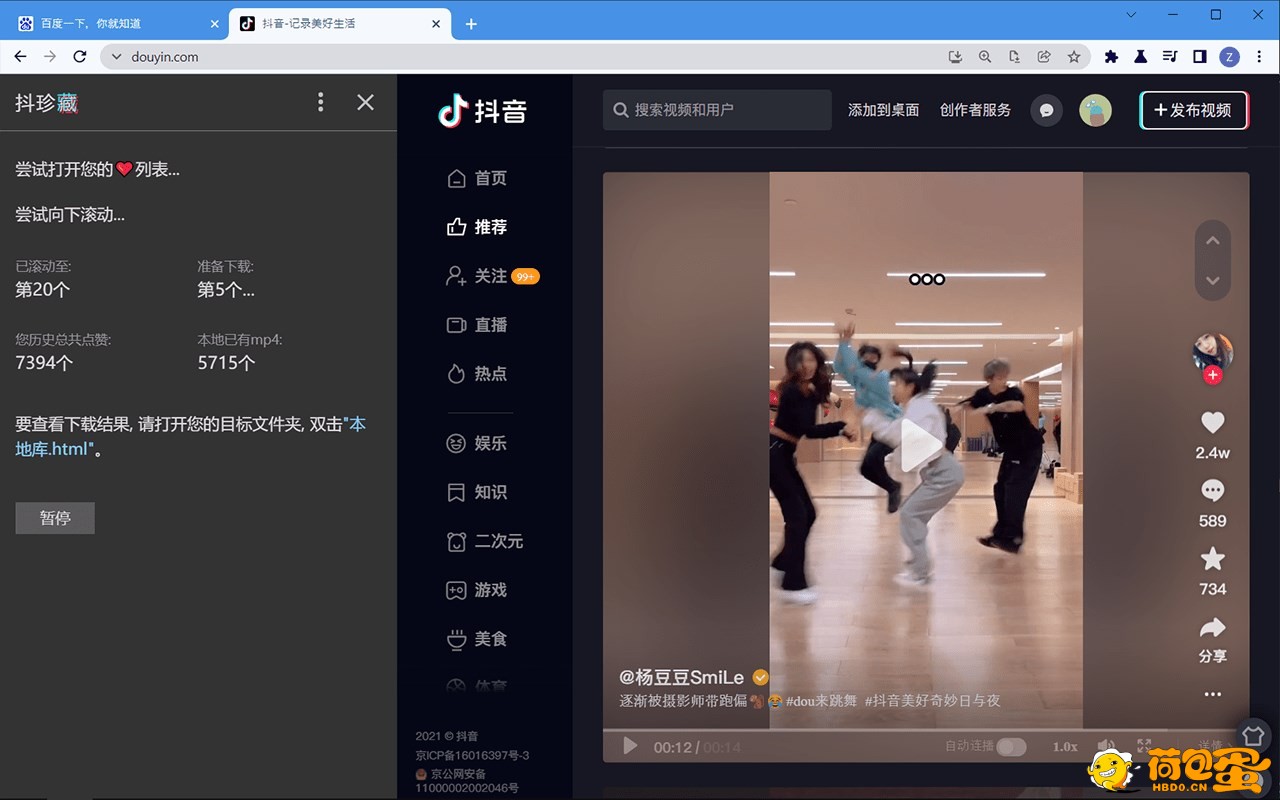Change playback speed 1.0x

(x=1065, y=747)
